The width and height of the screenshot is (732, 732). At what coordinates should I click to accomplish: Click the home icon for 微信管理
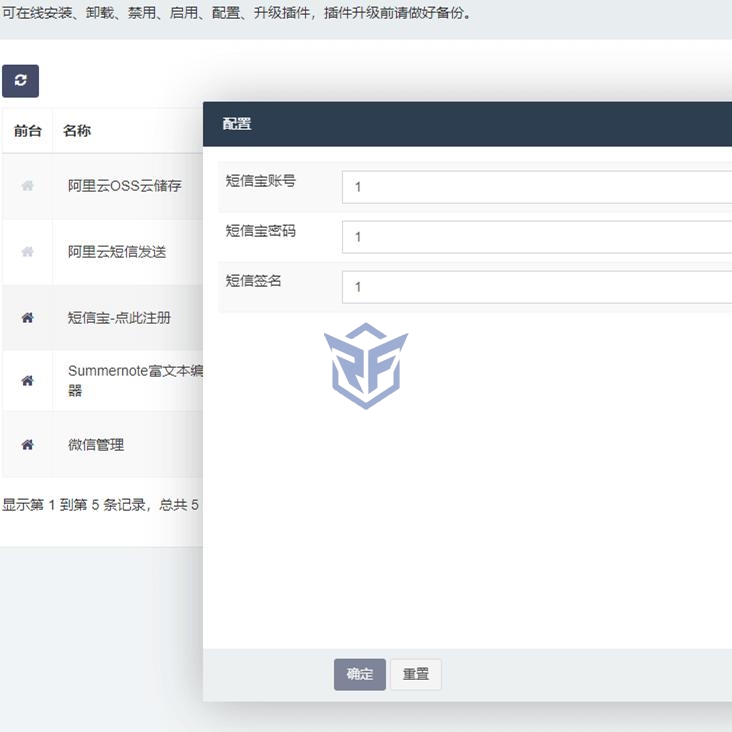28,444
